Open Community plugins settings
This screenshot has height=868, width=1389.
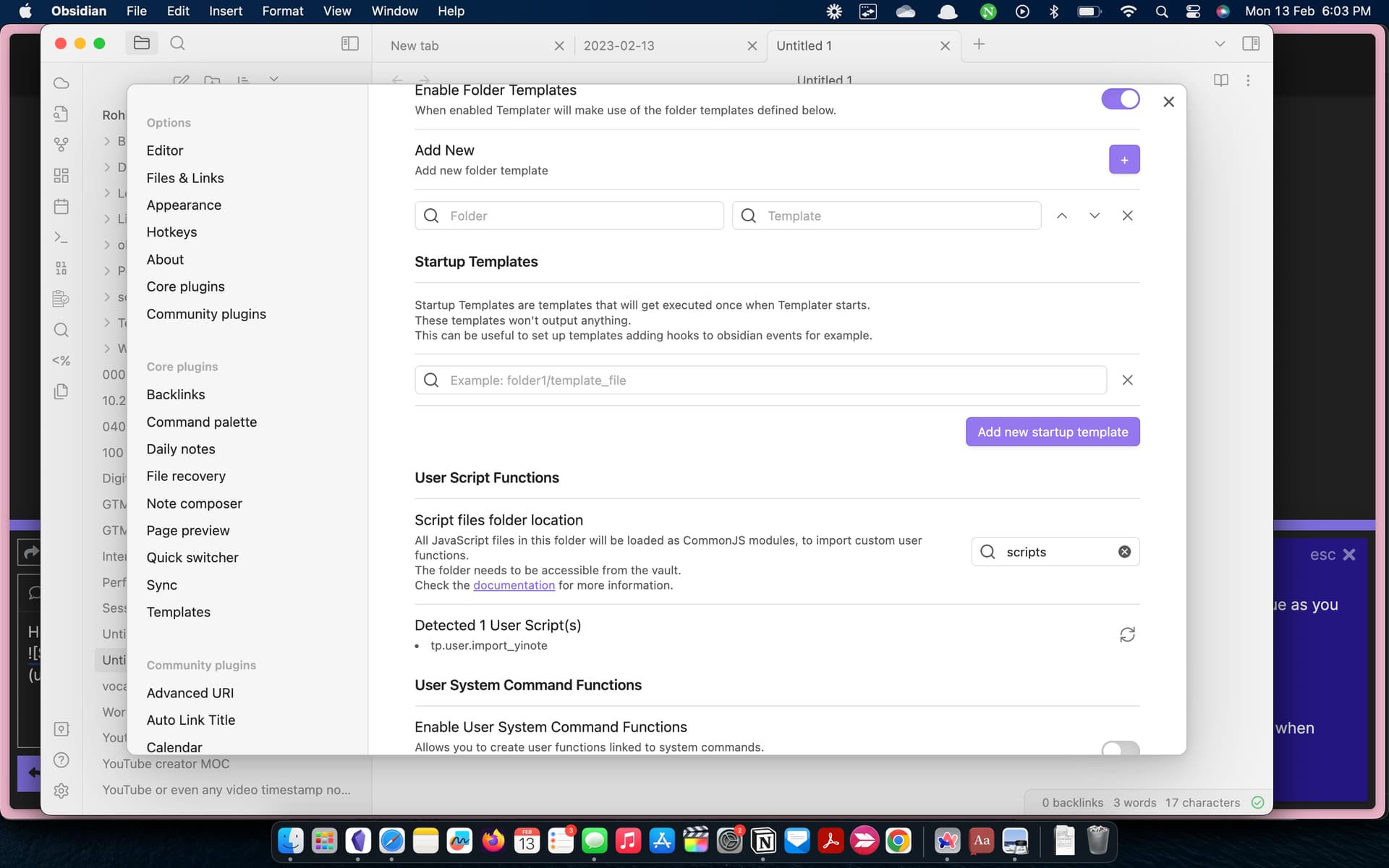tap(206, 314)
